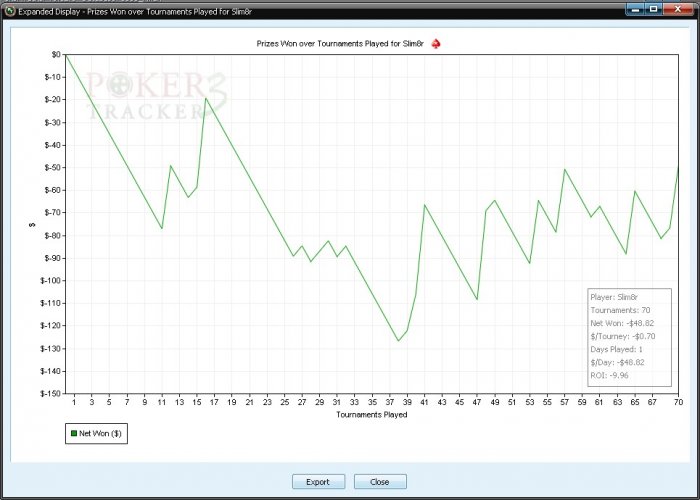Screen dimensions: 700x500
Task: Click the graph spike at tournament 41
Action: 424,205
